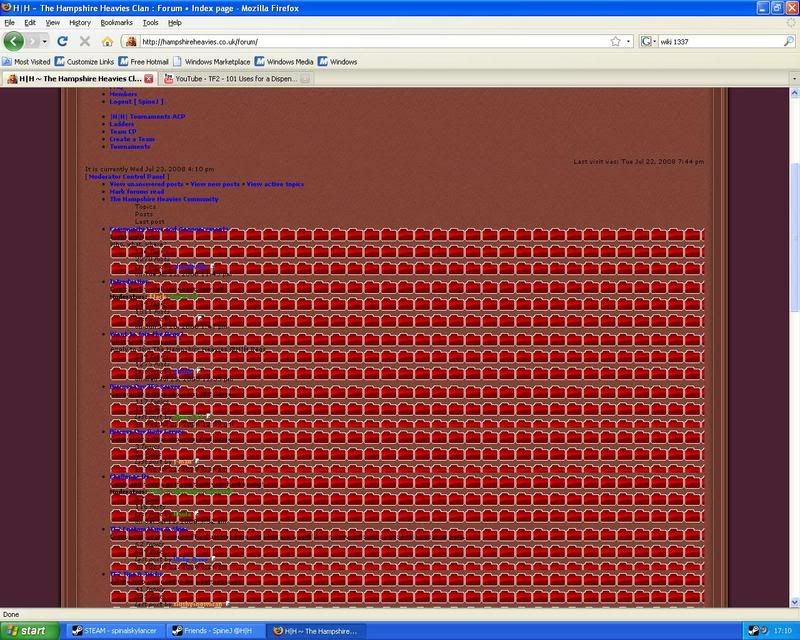
Task: Switch to the YouTube TF2 tab
Action: pos(235,78)
